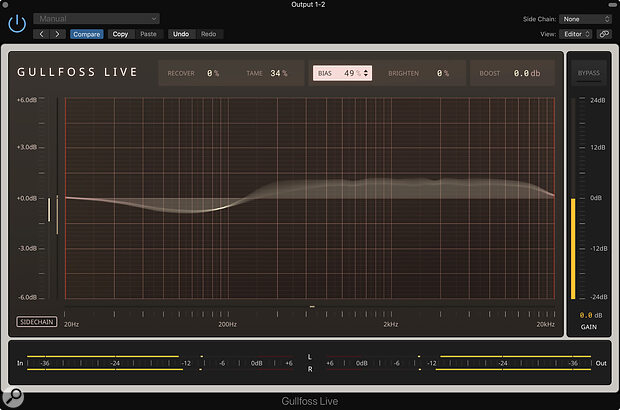Select the BRIGHTEN 0% parameter
Viewport: 620px width, 410px height.
tap(419, 73)
